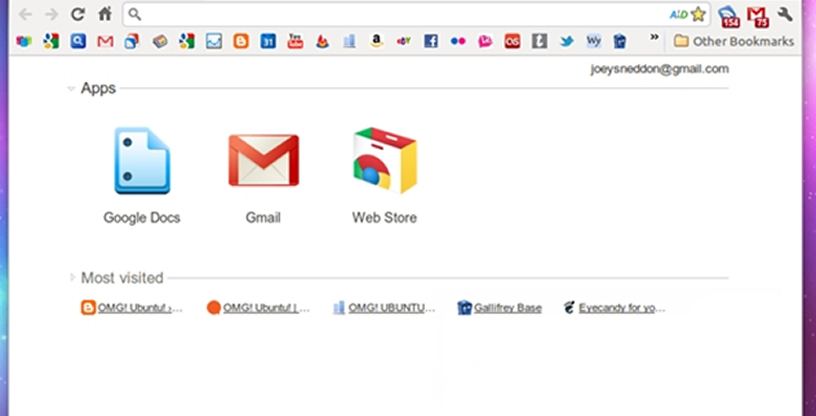Click the forward navigation arrow
This screenshot has width=816, height=416.
pos(52,14)
